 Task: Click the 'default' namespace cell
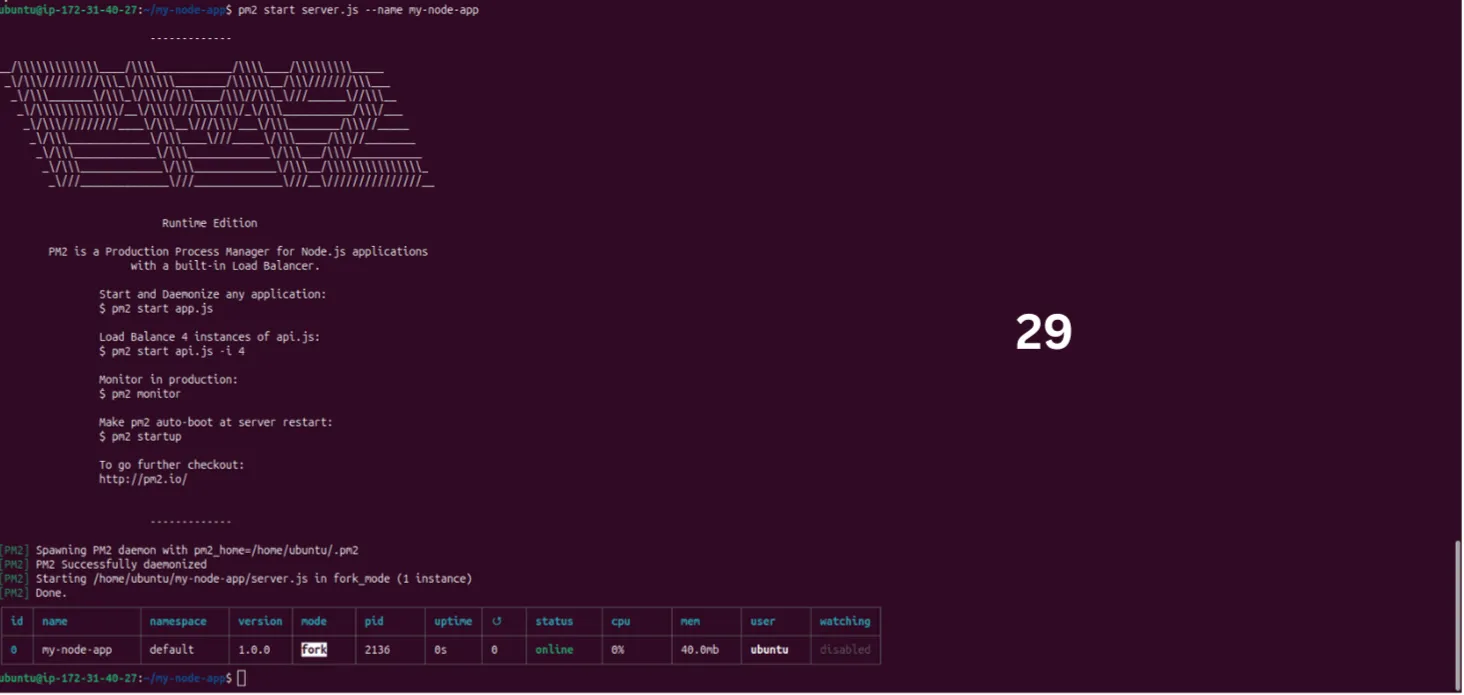172,650
